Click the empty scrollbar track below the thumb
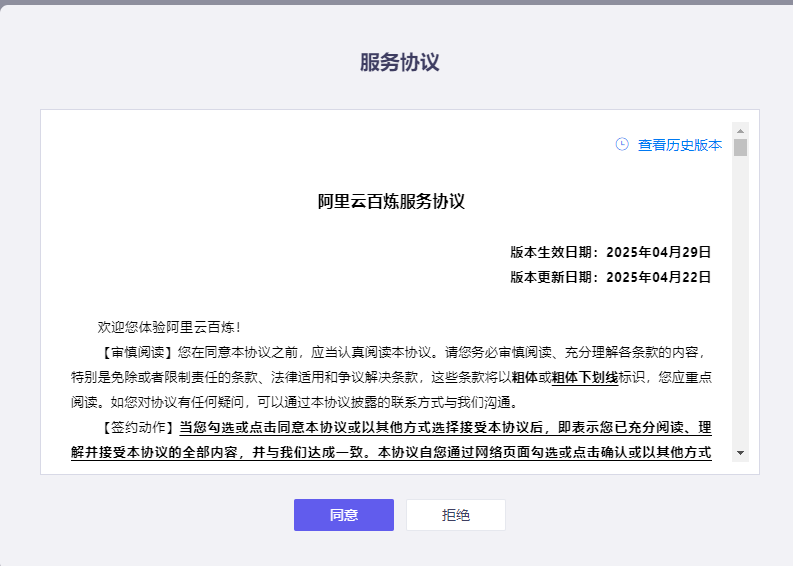This screenshot has width=793, height=566. pyautogui.click(x=740, y=300)
